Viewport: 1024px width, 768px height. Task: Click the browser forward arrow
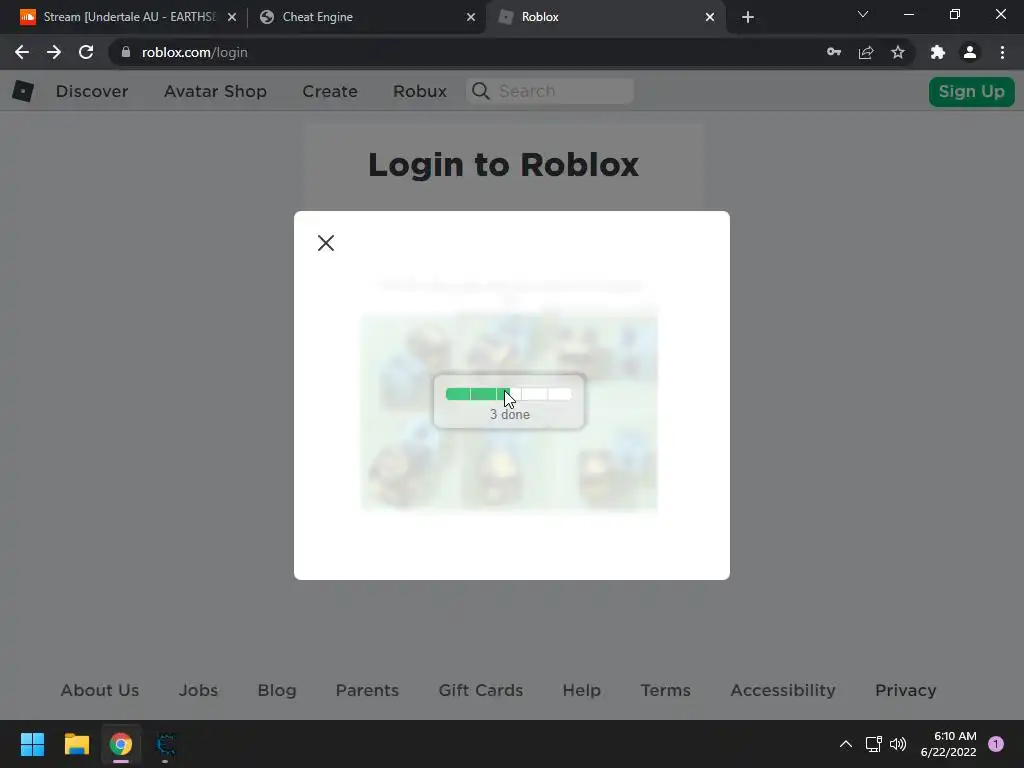coord(54,52)
